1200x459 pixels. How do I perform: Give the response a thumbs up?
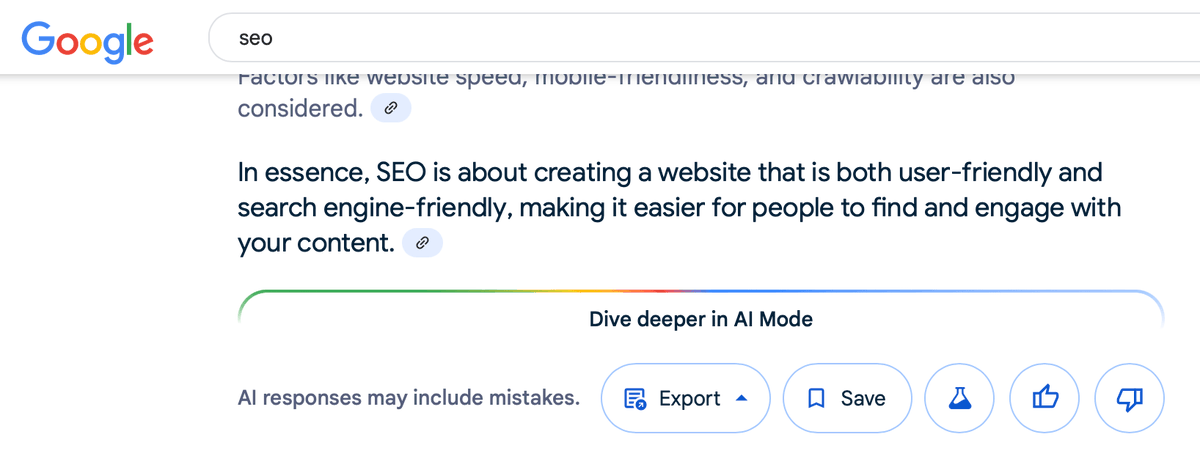1045,398
